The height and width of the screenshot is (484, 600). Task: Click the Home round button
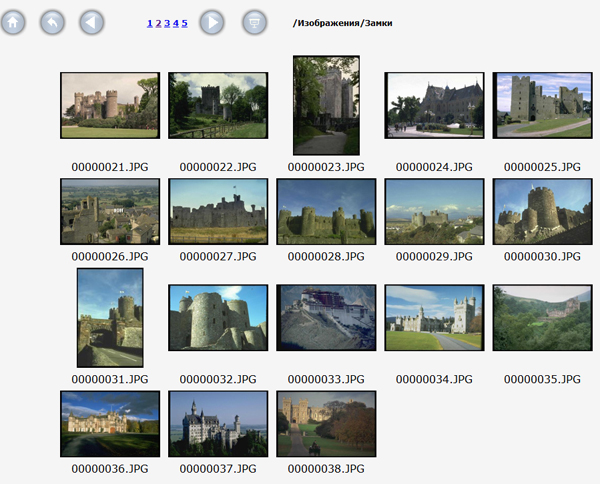(x=12, y=22)
